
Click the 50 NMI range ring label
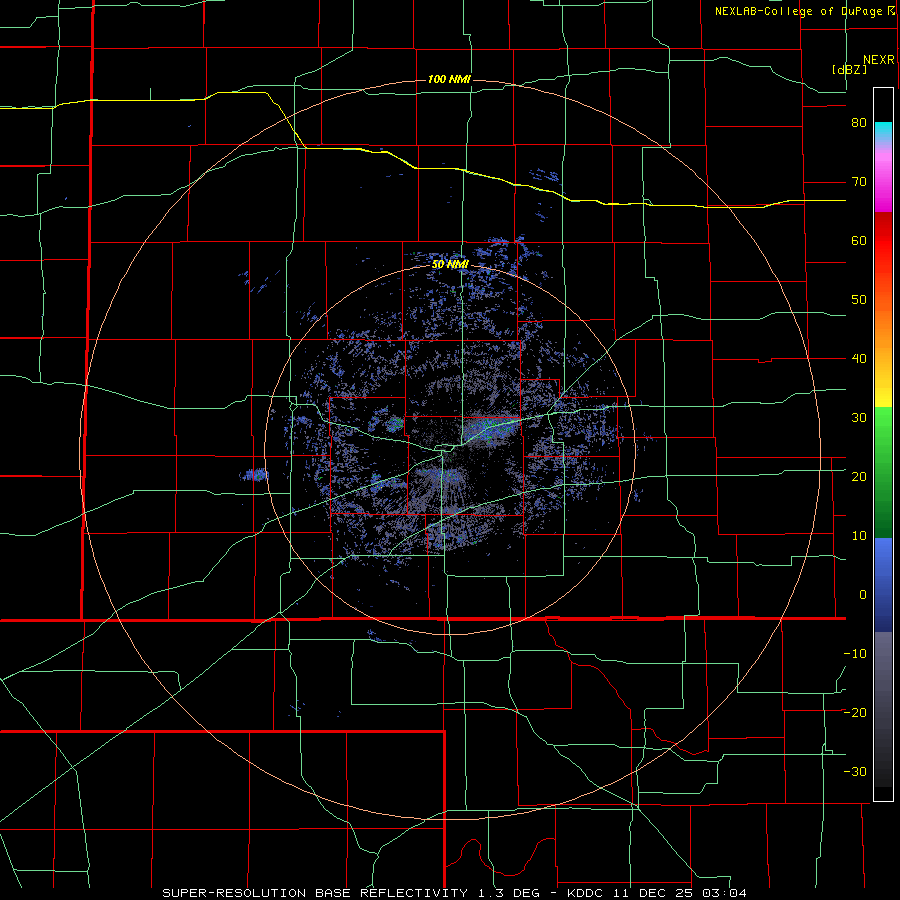point(450,265)
